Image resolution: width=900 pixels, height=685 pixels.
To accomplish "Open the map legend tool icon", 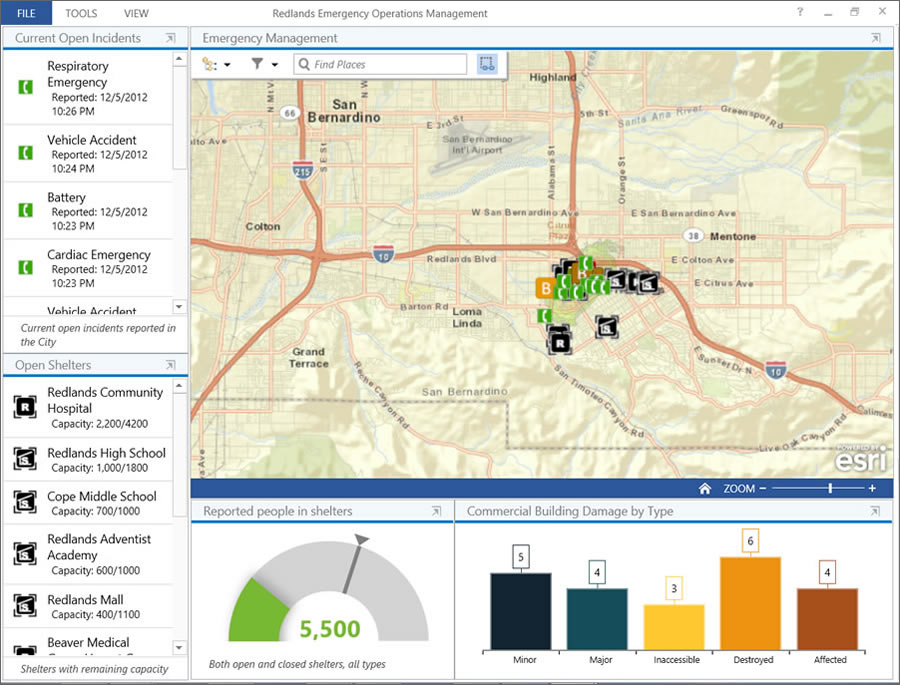I will pyautogui.click(x=211, y=63).
